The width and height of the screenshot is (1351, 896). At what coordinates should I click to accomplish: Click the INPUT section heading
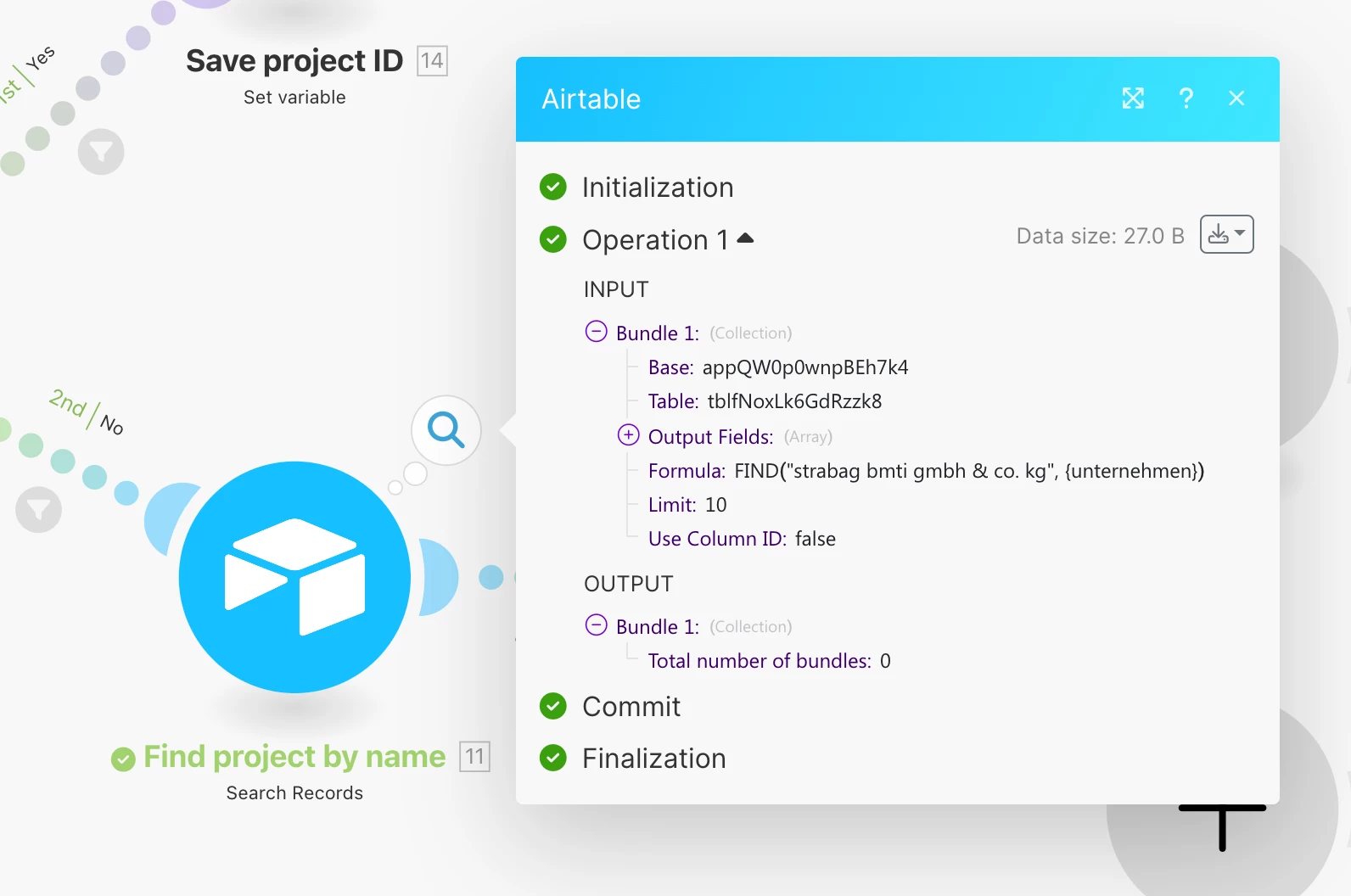coord(616,289)
